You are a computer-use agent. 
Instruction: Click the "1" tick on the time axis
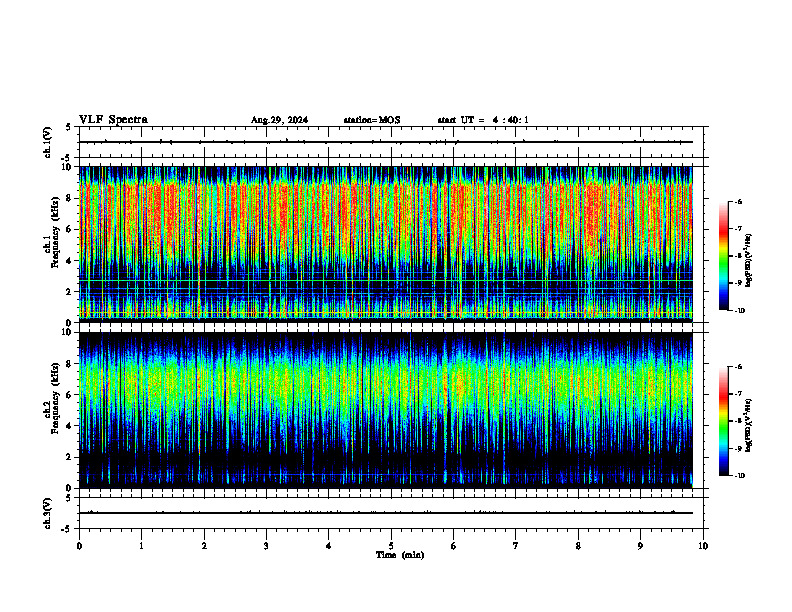point(141,546)
